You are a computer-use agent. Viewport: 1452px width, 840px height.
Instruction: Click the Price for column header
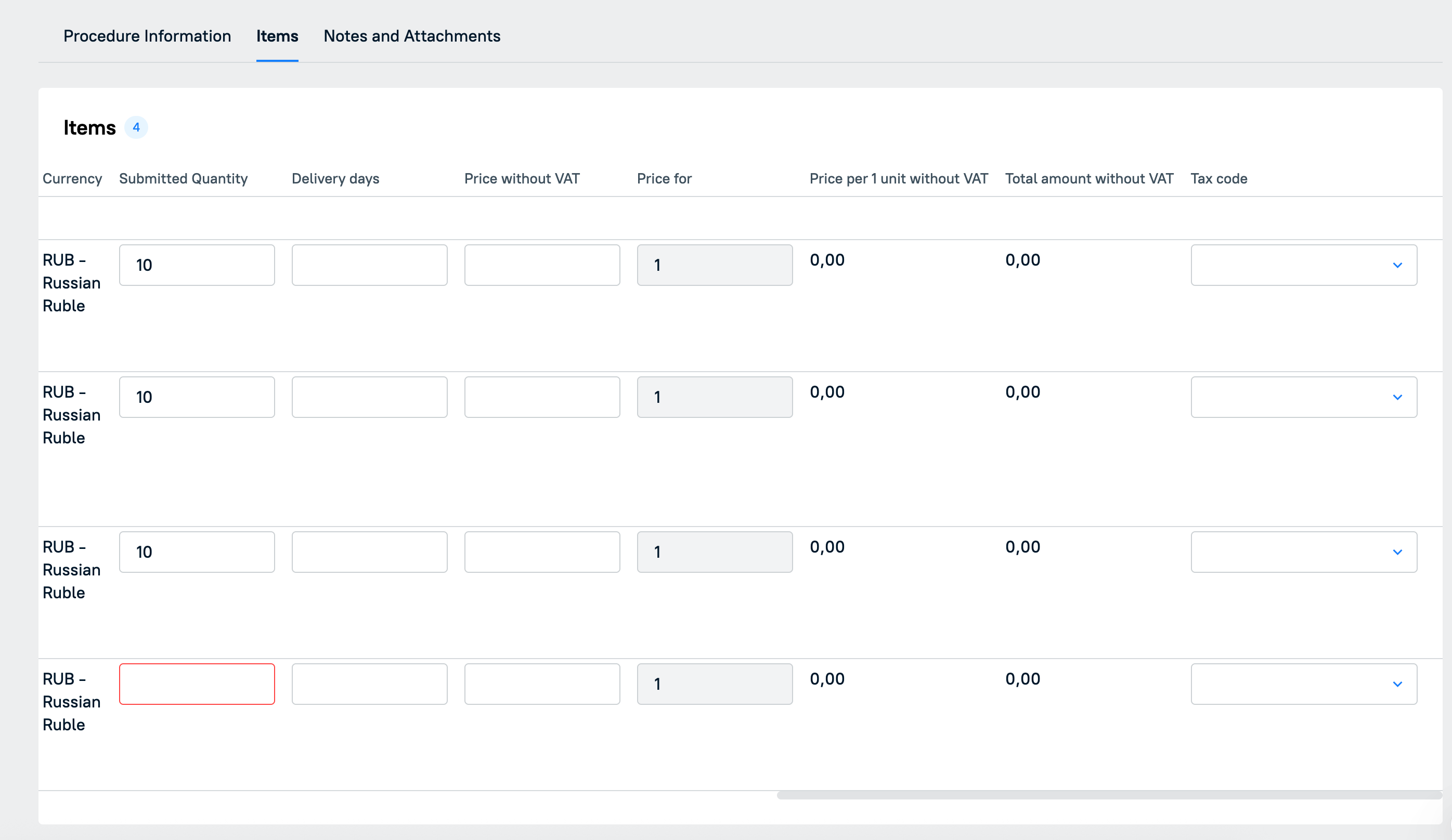[x=664, y=178]
